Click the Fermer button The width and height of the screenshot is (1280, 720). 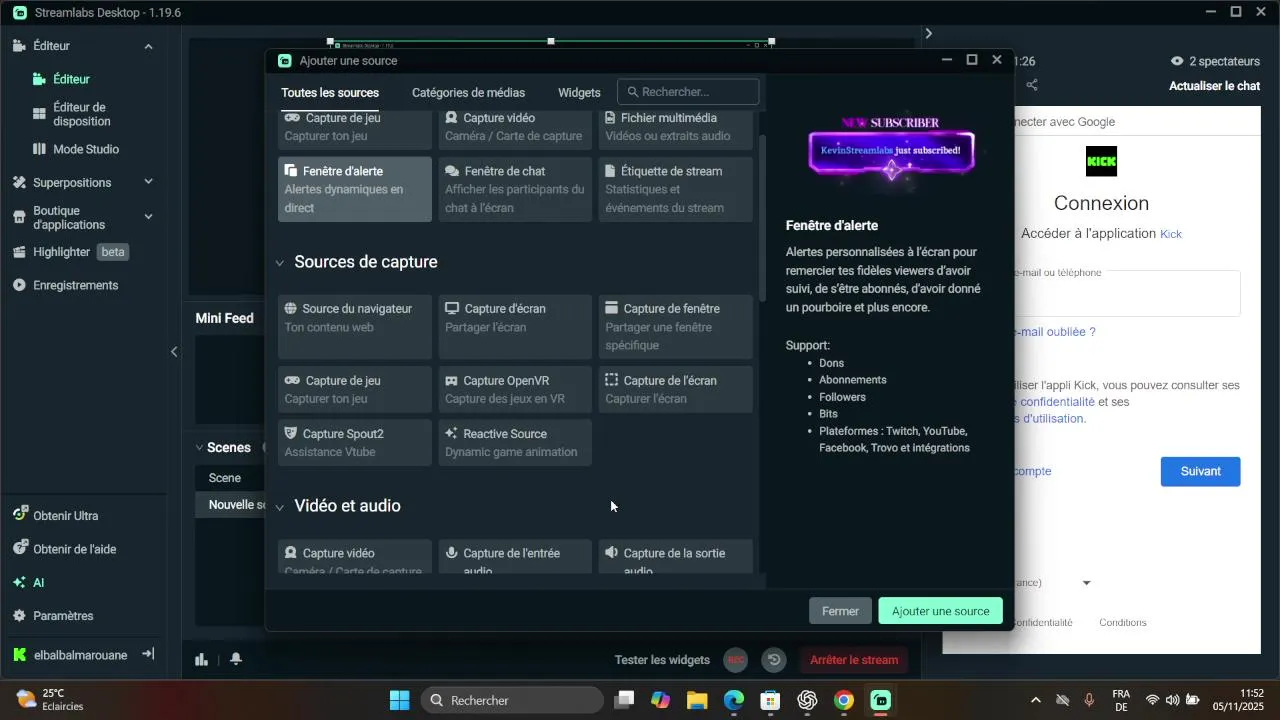point(840,611)
